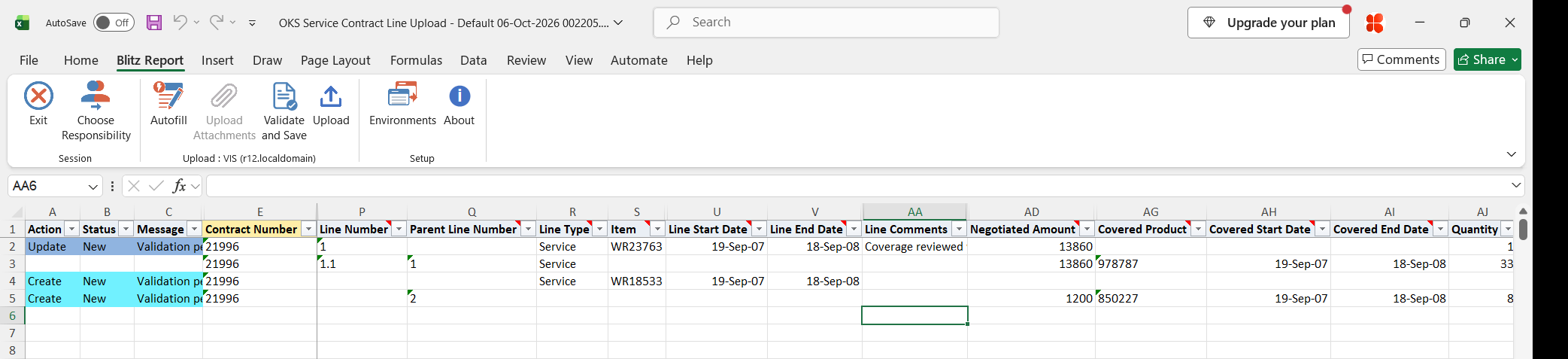
Task: Click the Save floppy disk icon
Action: tap(154, 23)
